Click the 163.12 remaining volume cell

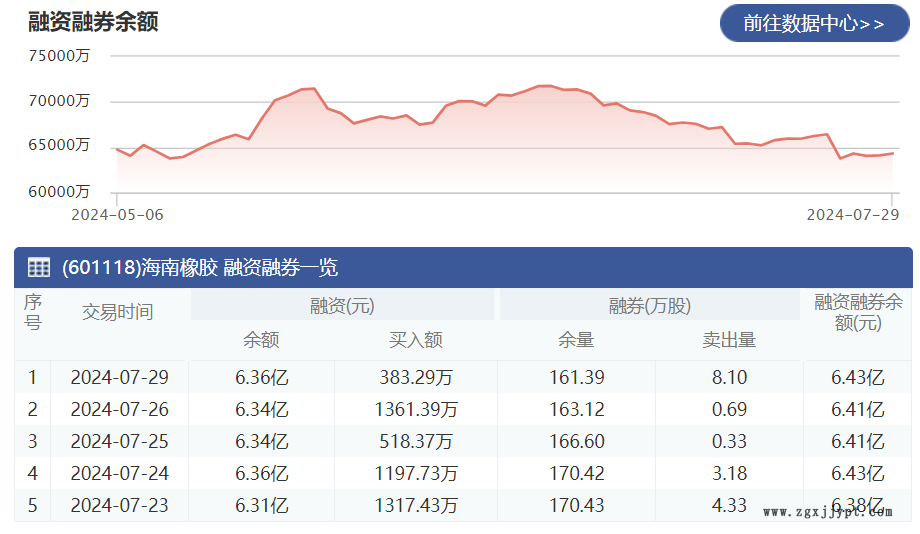click(x=576, y=410)
